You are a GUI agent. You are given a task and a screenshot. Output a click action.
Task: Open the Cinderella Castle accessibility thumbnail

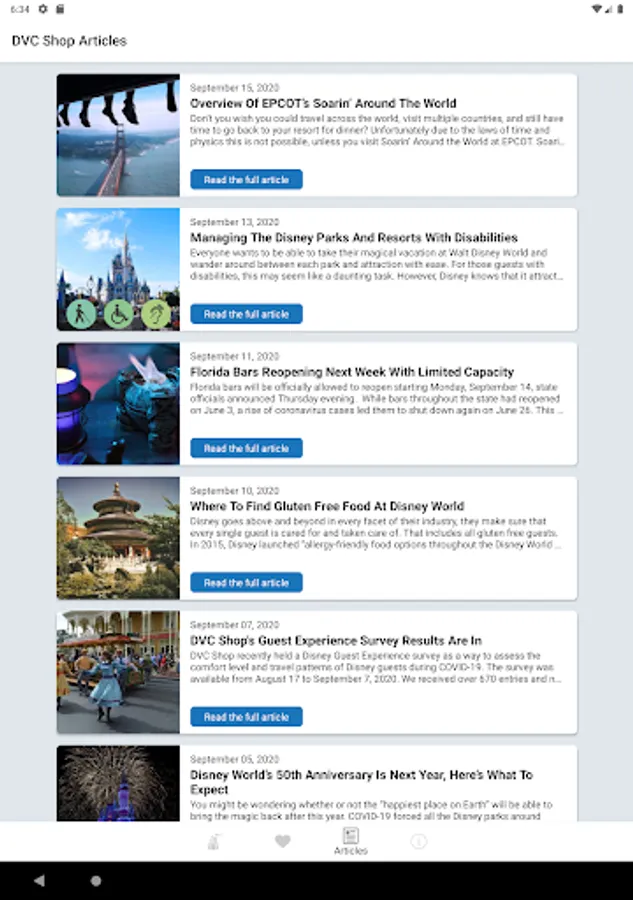118,269
